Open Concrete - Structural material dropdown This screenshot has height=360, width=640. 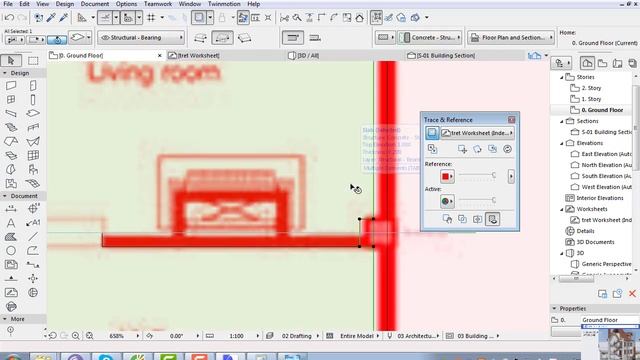pos(430,38)
